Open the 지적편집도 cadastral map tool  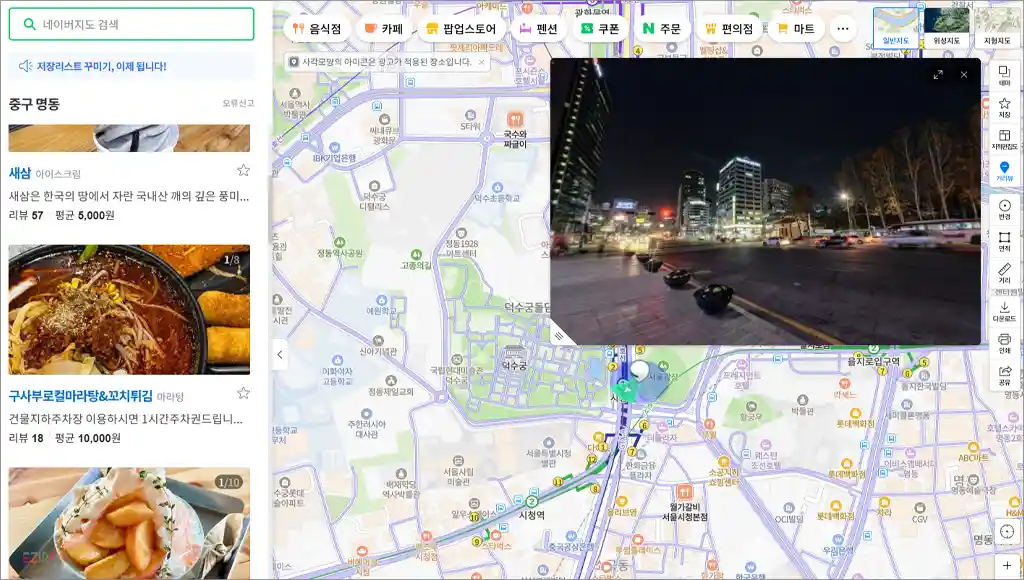pos(1004,139)
